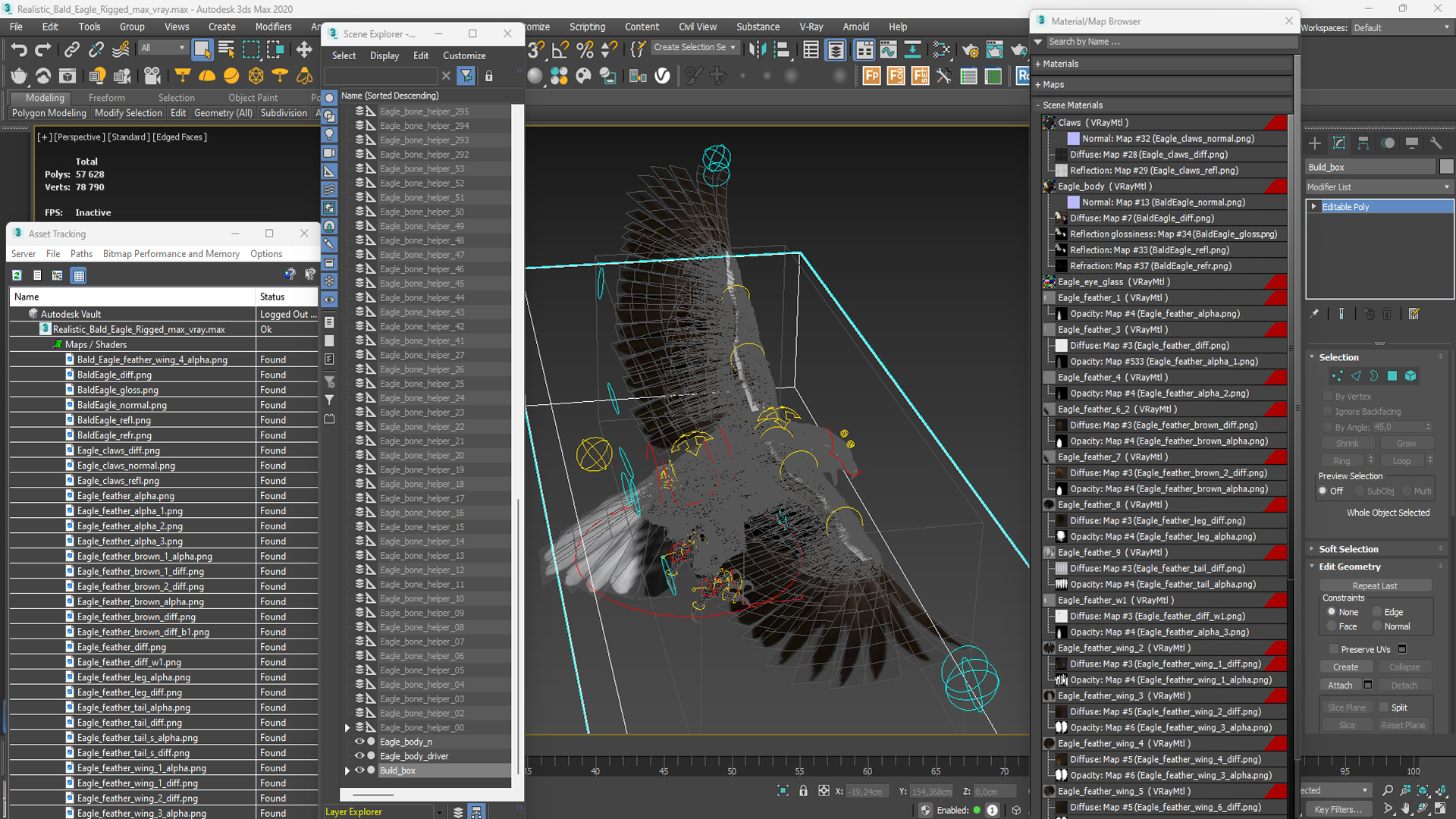Click Pin Stack icon below modifier stack

point(1314,313)
